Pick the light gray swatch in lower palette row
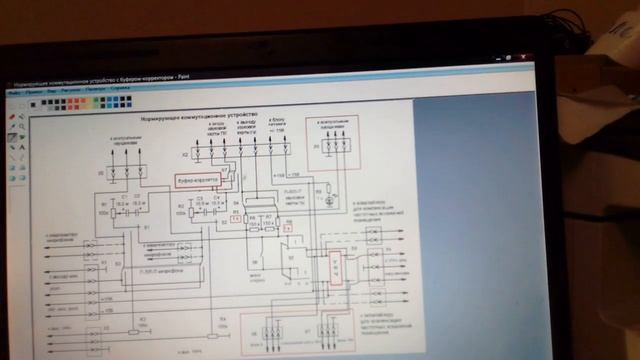Viewport: 640px width, 360px height. click(50, 108)
